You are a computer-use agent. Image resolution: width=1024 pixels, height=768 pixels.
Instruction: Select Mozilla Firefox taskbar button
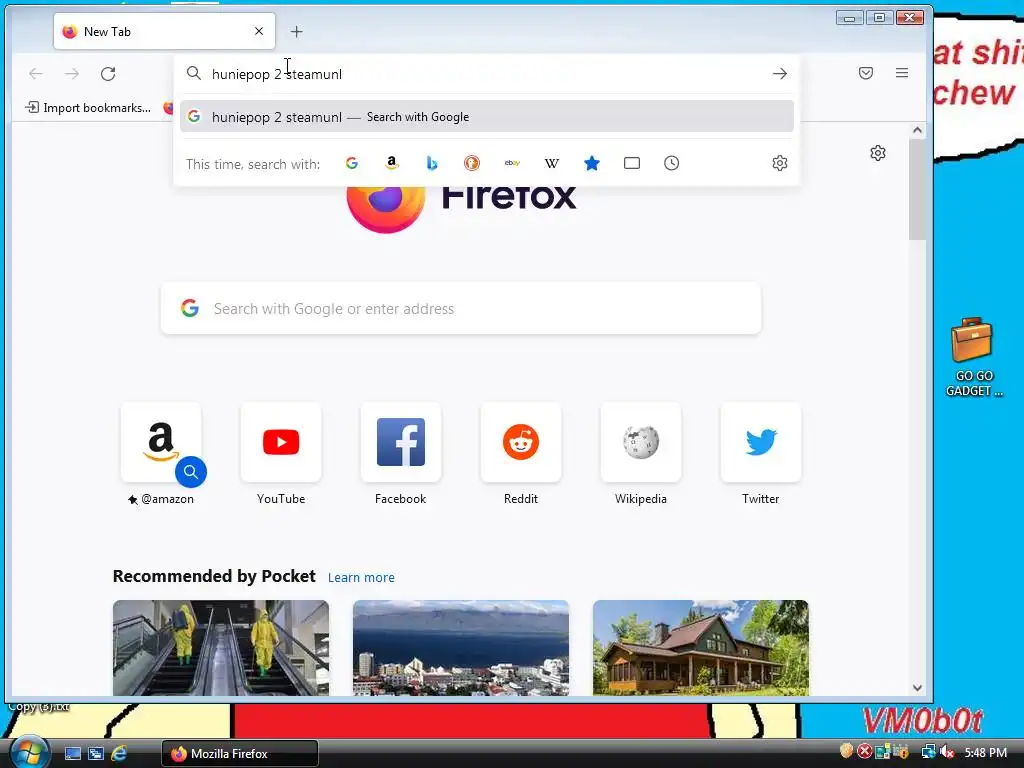point(240,754)
